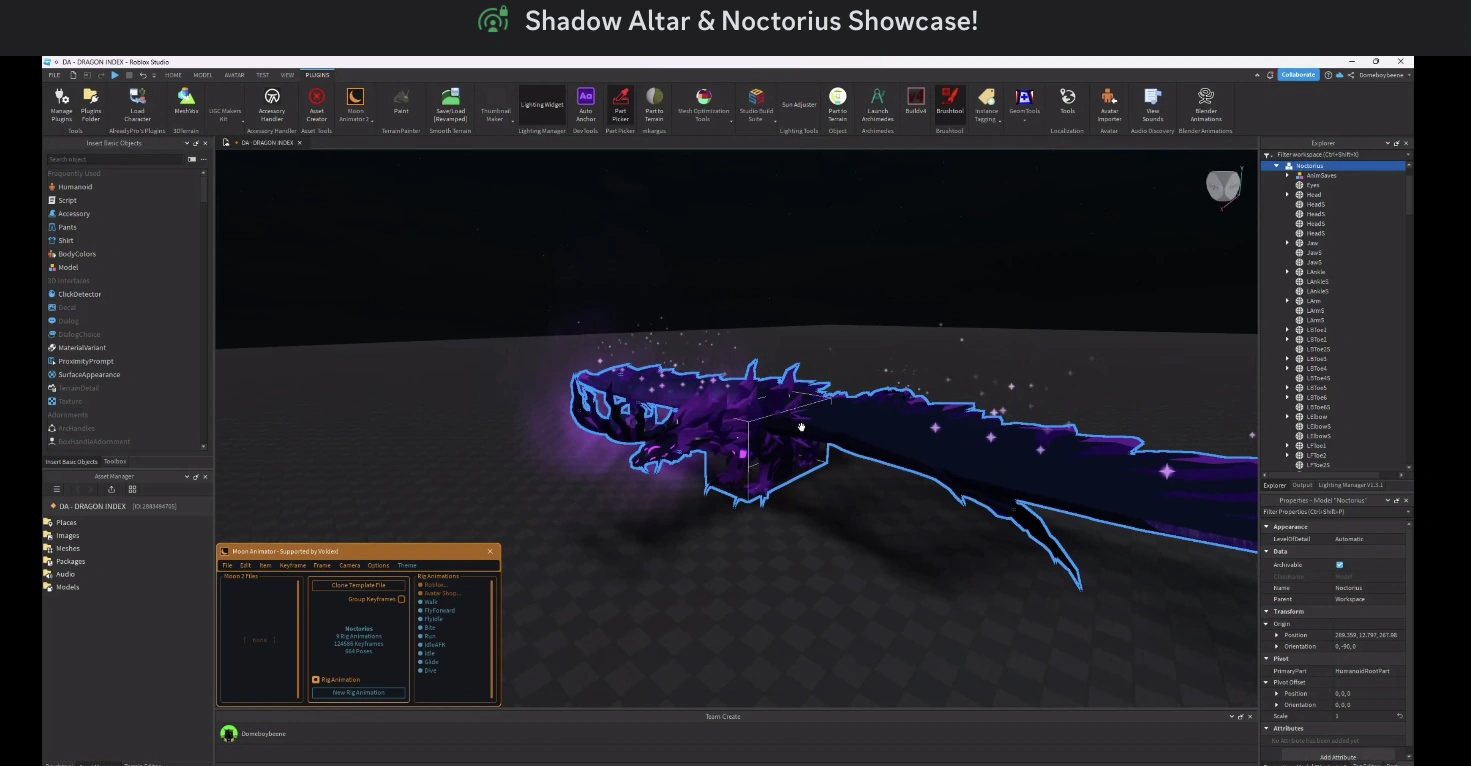Select the Load Character plugin
The width and height of the screenshot is (1471, 766).
pos(137,104)
